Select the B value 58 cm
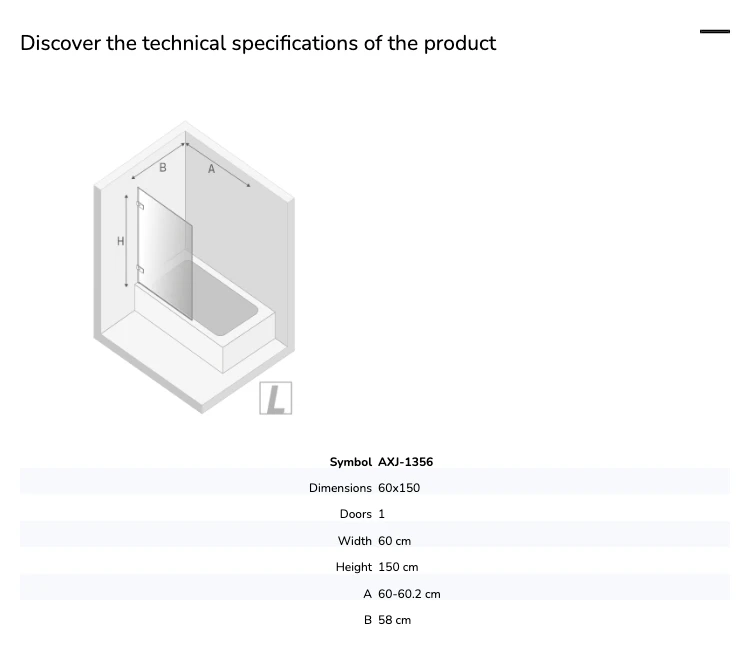The height and width of the screenshot is (647, 750). pyautogui.click(x=395, y=620)
